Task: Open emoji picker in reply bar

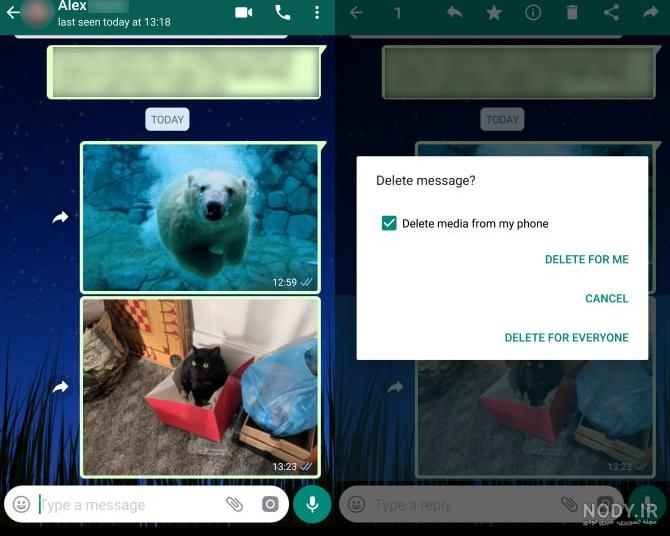Action: (x=356, y=504)
